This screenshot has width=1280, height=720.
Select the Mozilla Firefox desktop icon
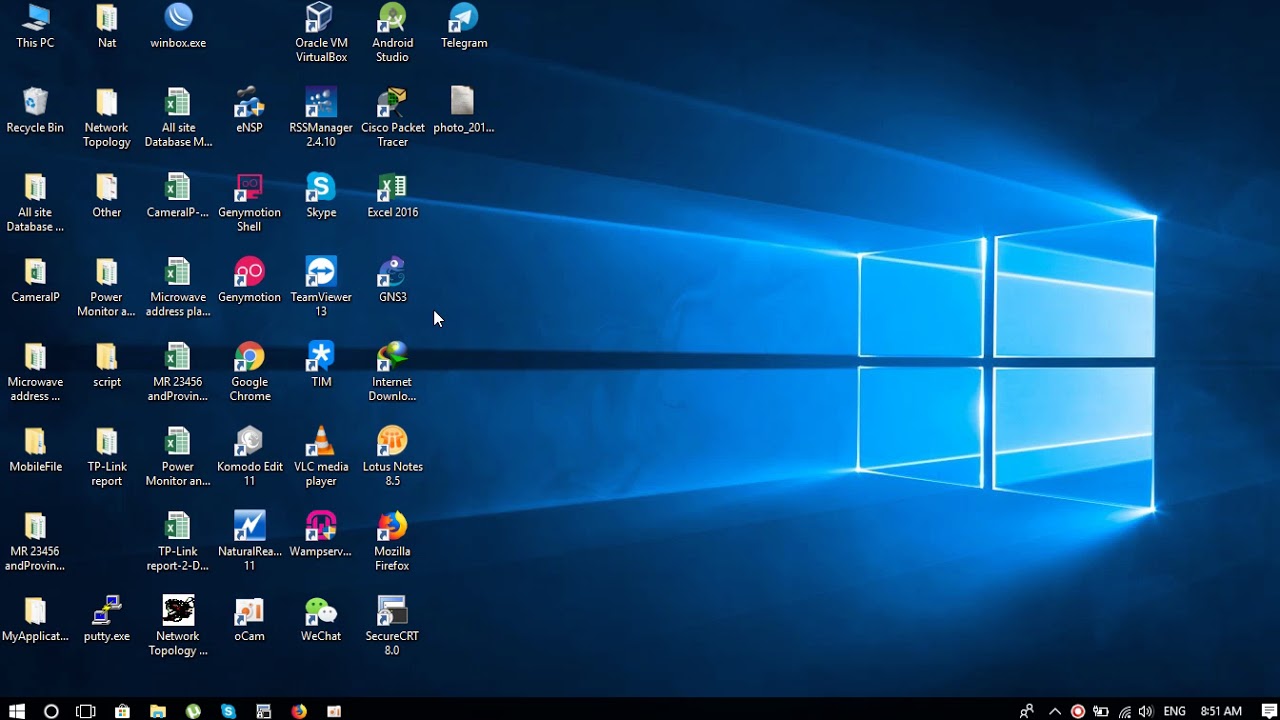point(392,542)
